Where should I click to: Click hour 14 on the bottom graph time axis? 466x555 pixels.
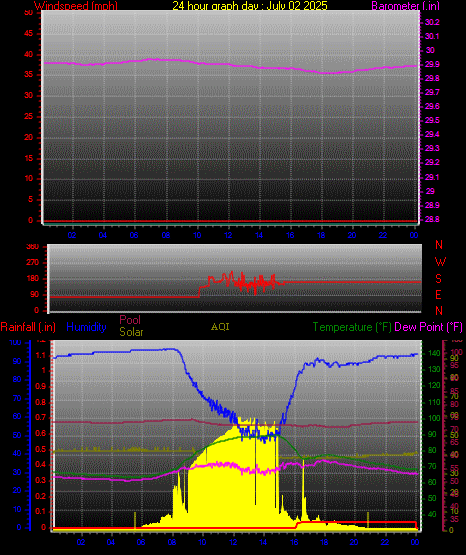[263, 542]
